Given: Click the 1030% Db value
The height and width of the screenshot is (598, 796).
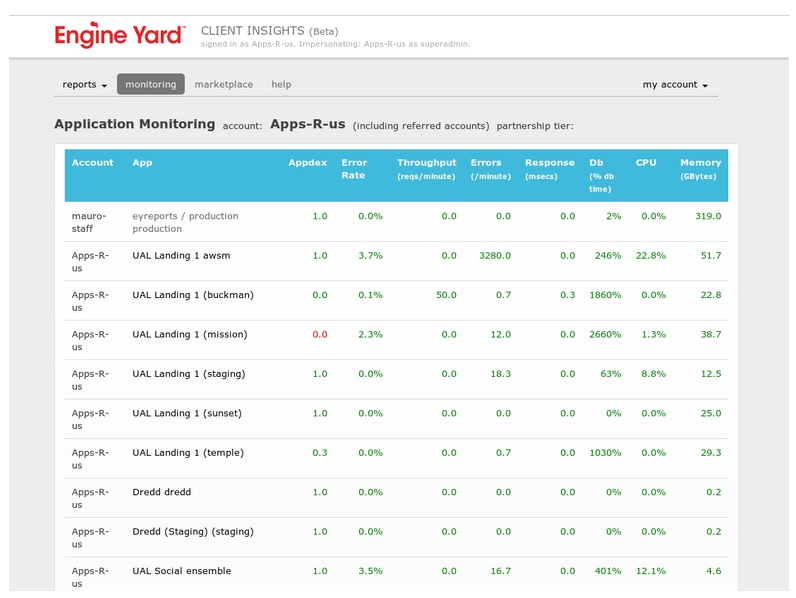Looking at the screenshot, I should (605, 453).
